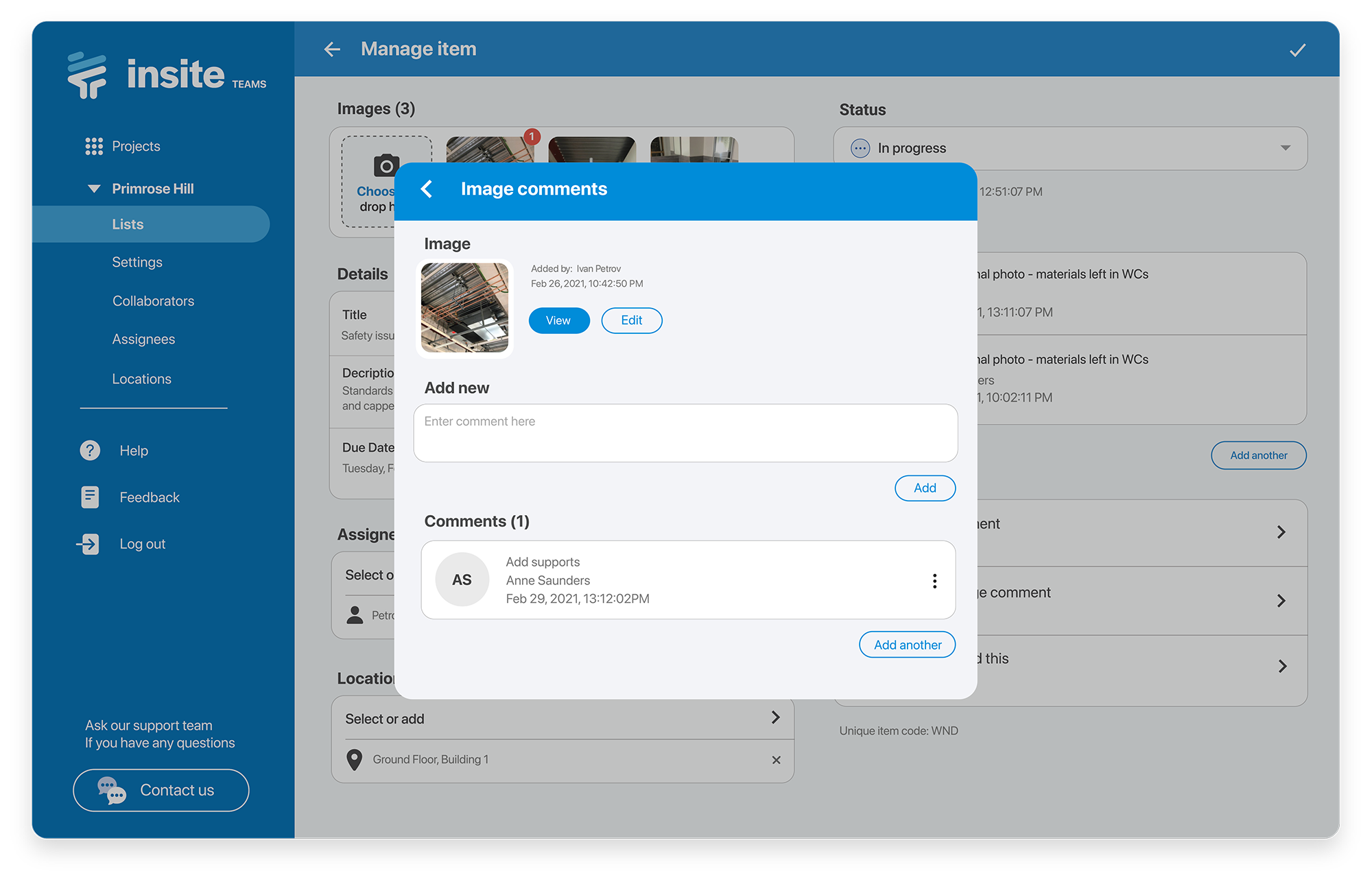The width and height of the screenshot is (1372, 882).
Task: Click the Feedback label in sidebar
Action: (x=150, y=497)
